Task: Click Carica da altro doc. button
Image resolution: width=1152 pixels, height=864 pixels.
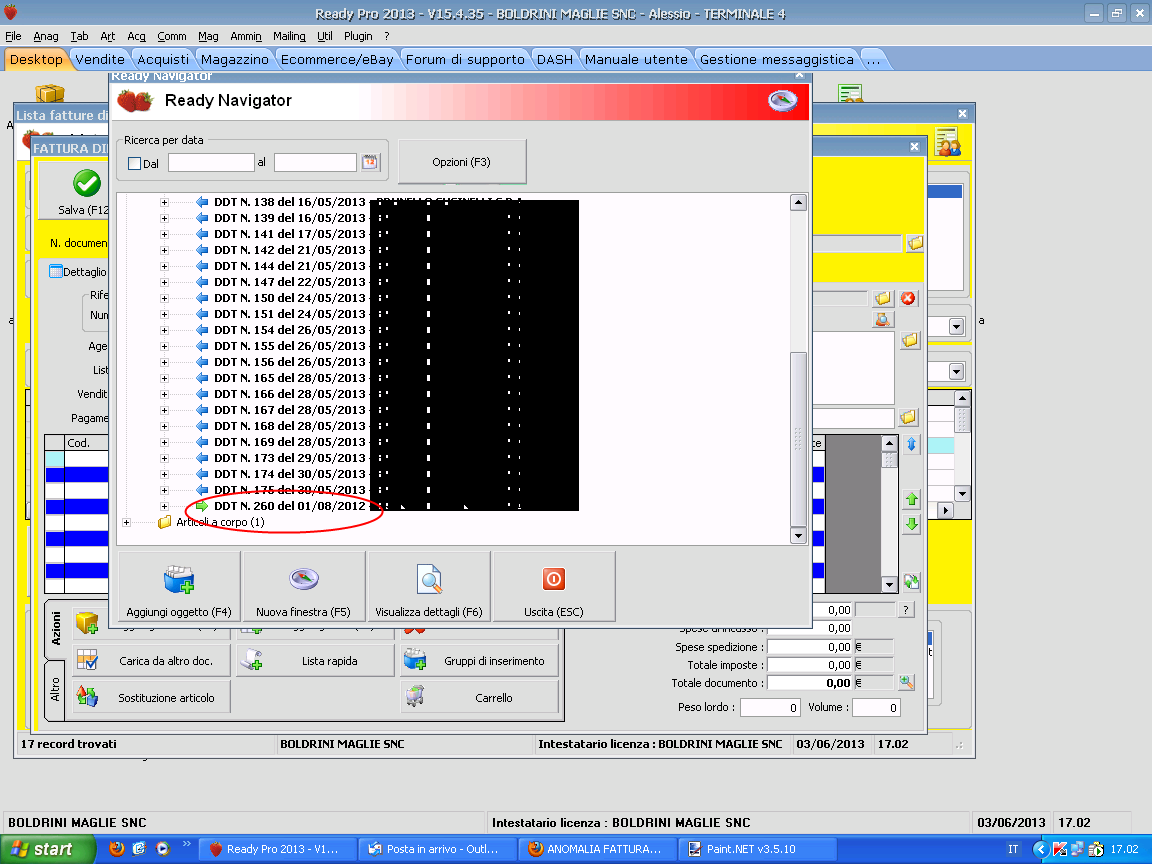Action: point(151,660)
